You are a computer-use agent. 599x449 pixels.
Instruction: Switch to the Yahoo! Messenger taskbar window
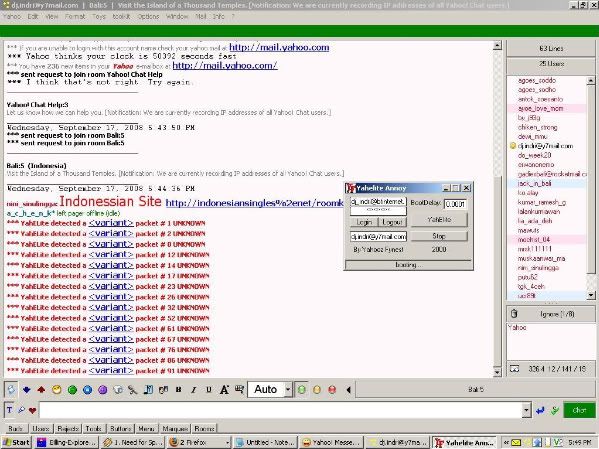coord(330,443)
